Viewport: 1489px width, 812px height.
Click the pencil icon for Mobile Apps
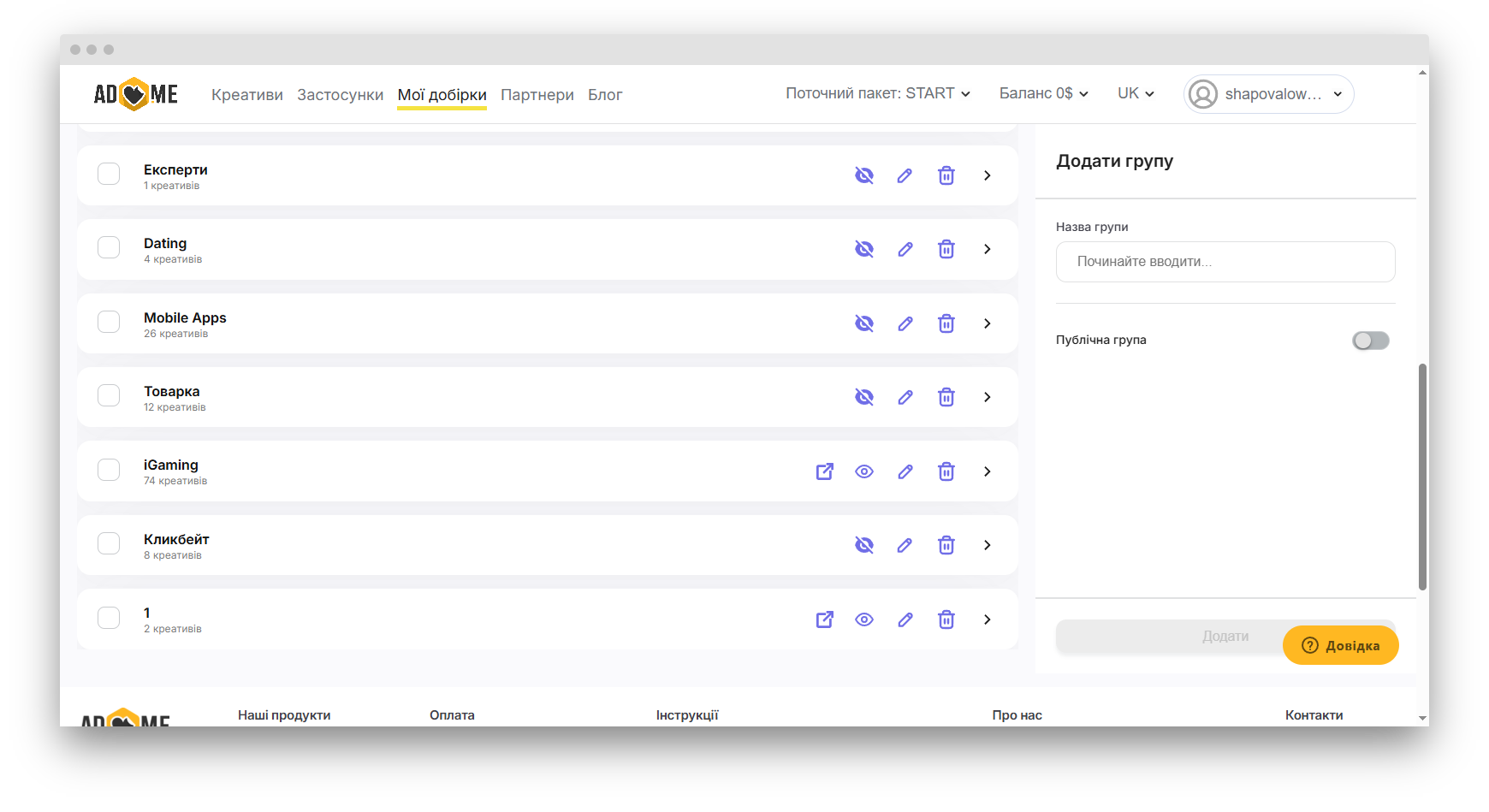905,323
